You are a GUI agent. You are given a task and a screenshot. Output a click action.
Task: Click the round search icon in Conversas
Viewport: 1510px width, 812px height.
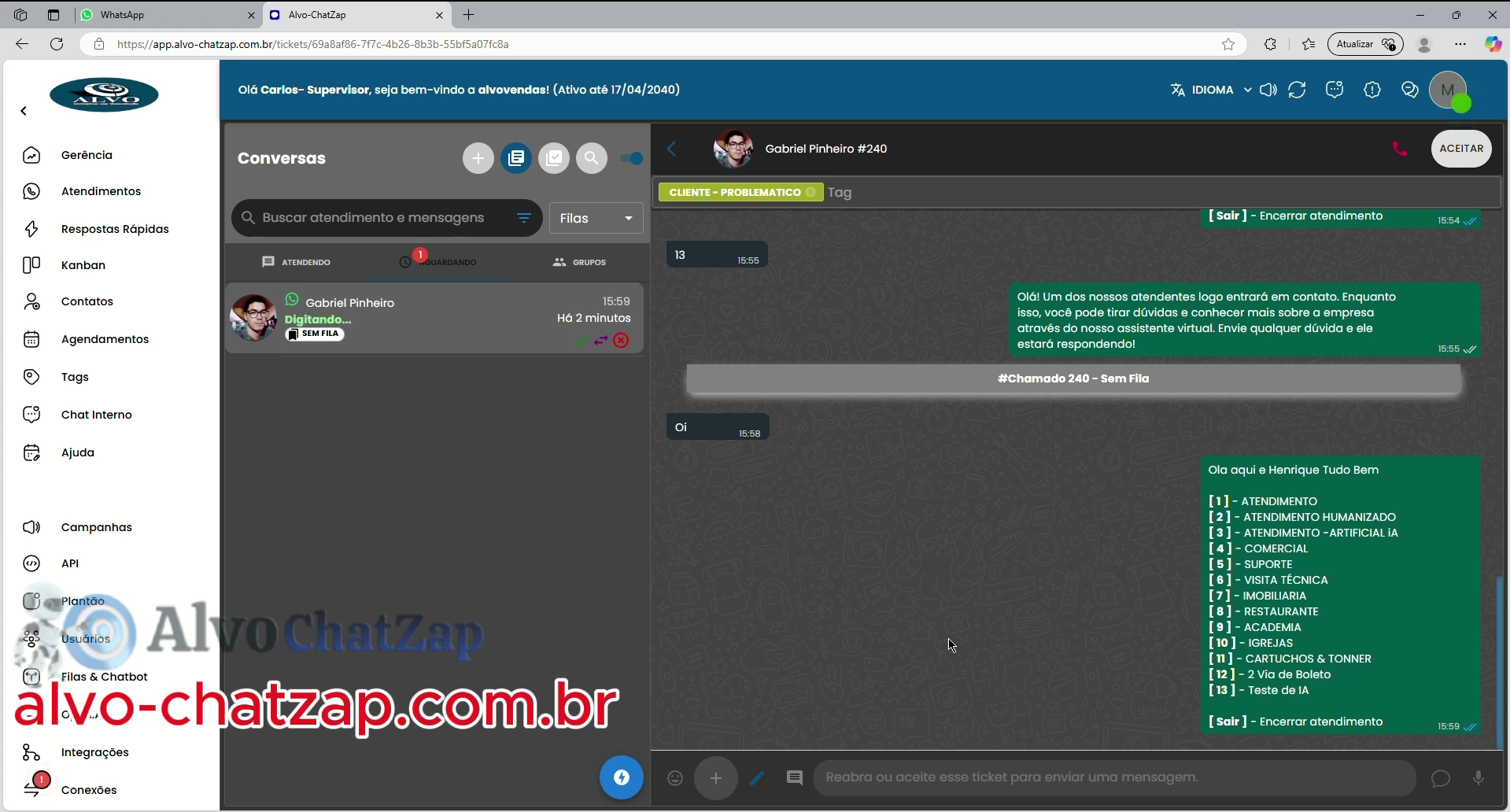(x=592, y=158)
